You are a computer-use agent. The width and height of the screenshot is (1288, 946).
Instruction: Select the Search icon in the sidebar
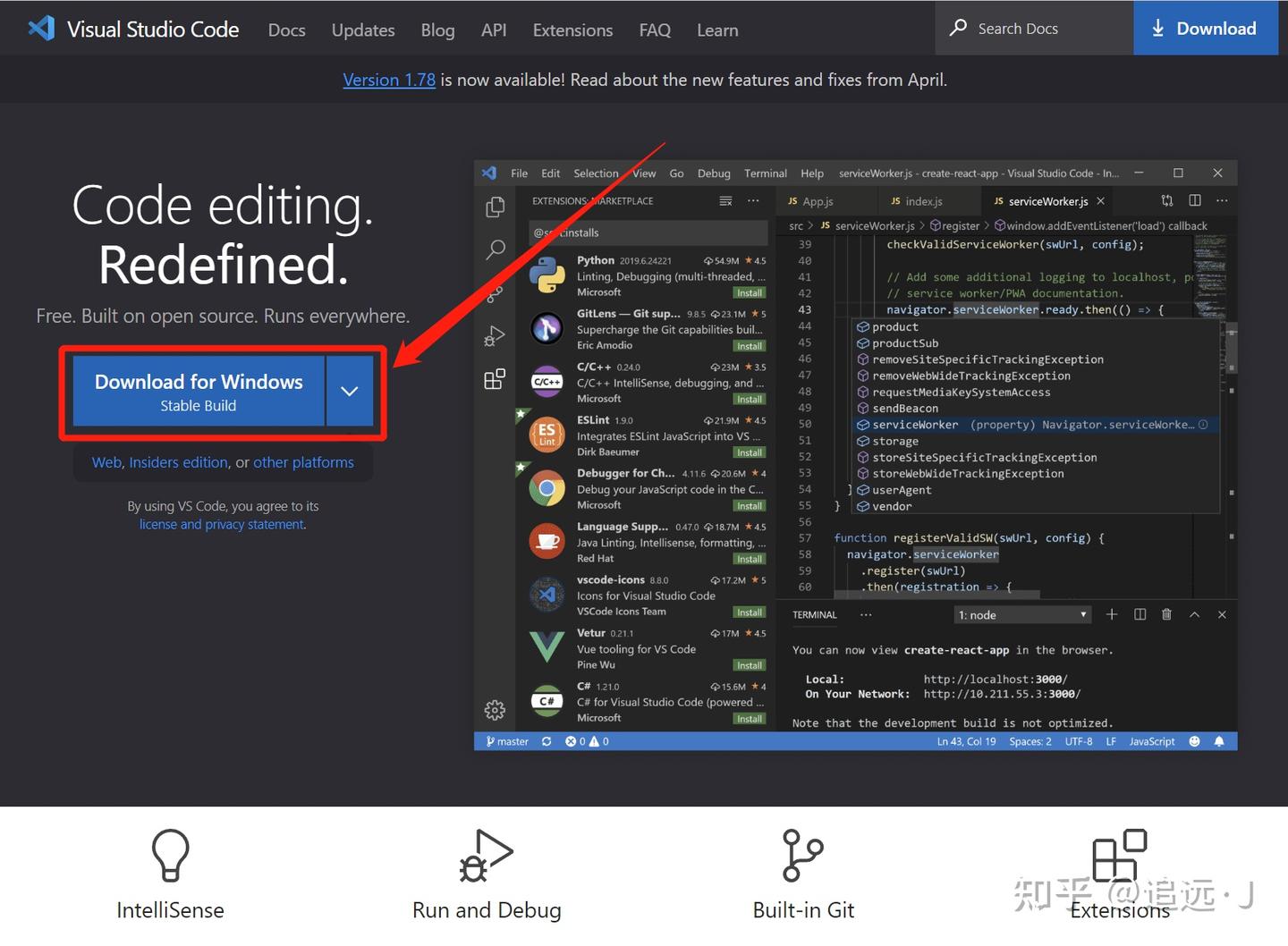[496, 250]
